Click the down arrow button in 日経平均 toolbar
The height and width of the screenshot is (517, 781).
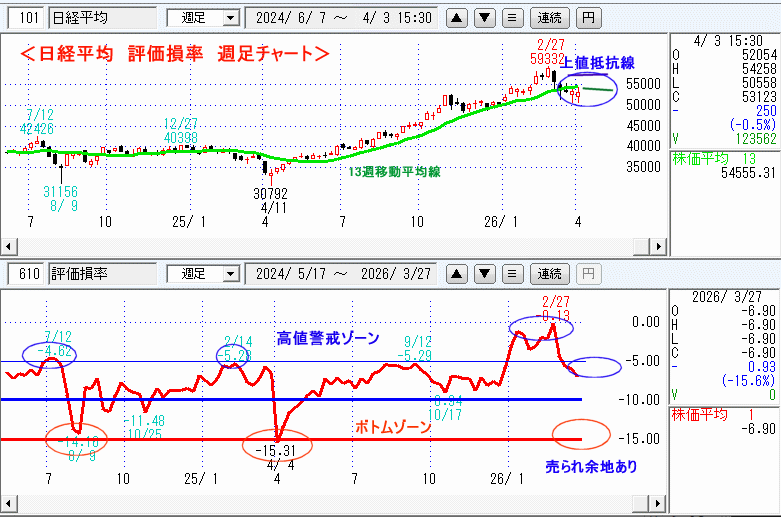[484, 18]
